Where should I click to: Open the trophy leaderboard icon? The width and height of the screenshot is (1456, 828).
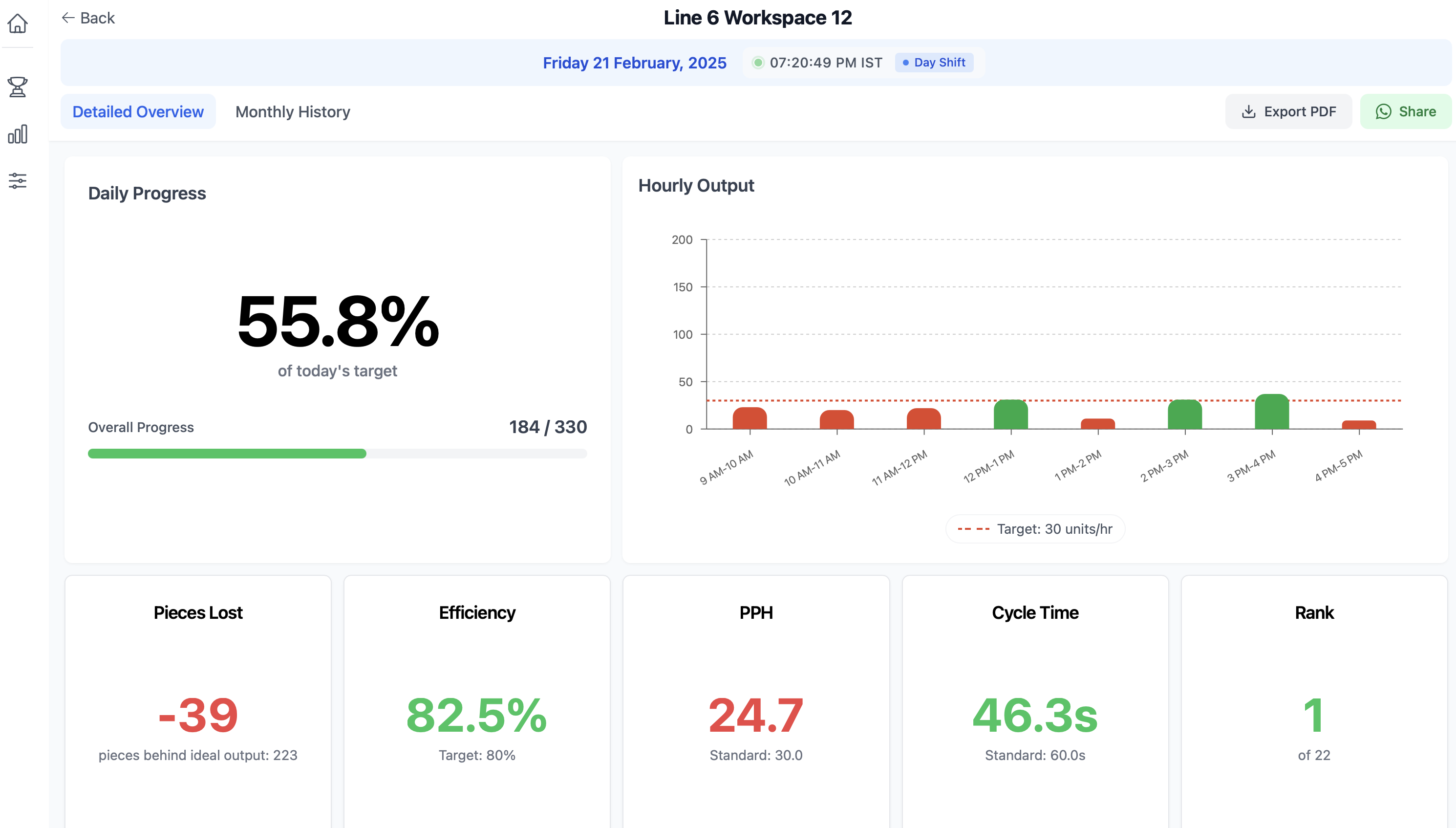[x=18, y=87]
